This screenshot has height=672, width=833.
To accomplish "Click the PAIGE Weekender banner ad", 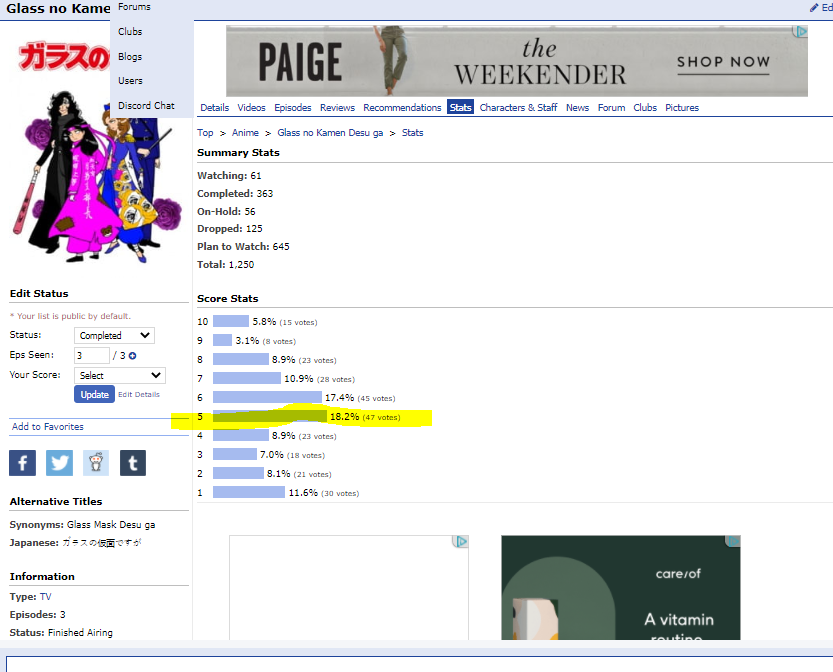I will click(x=516, y=61).
